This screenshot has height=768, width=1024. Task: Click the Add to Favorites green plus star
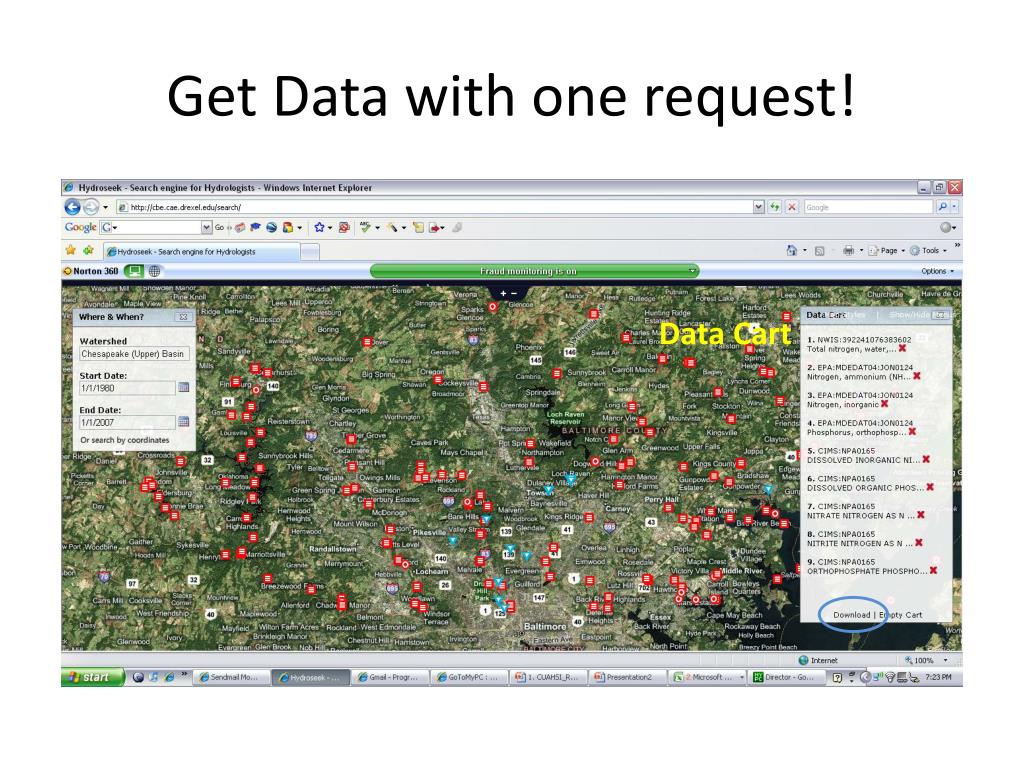(x=88, y=250)
